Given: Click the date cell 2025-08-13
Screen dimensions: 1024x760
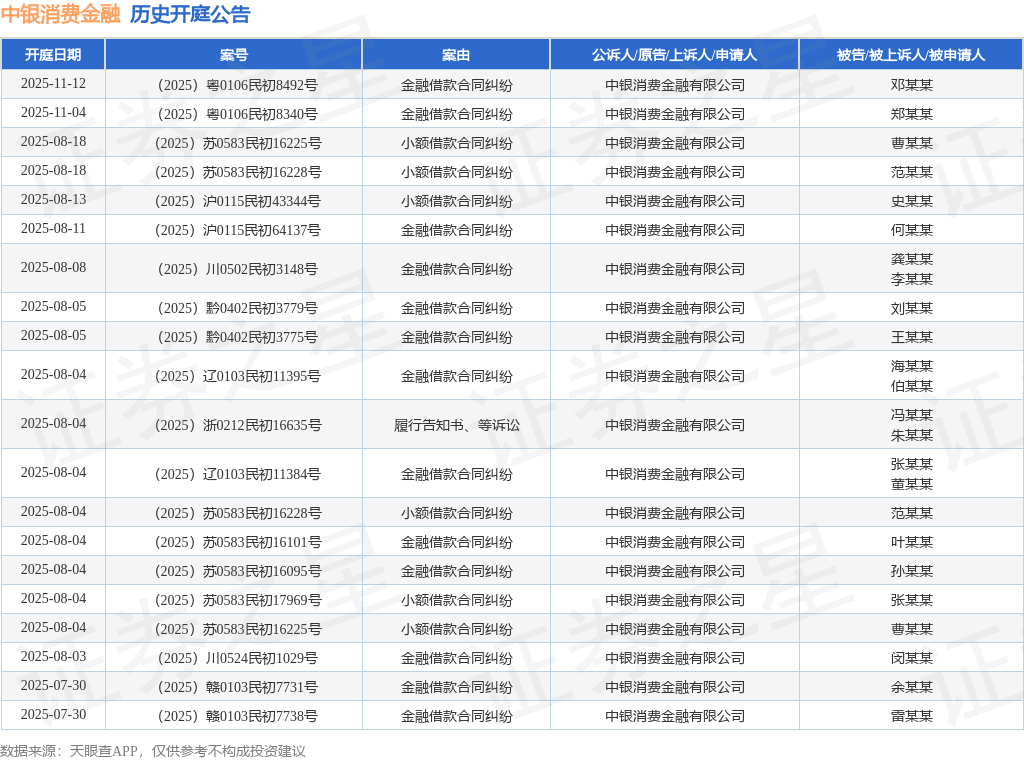Looking at the screenshot, I should tap(53, 200).
